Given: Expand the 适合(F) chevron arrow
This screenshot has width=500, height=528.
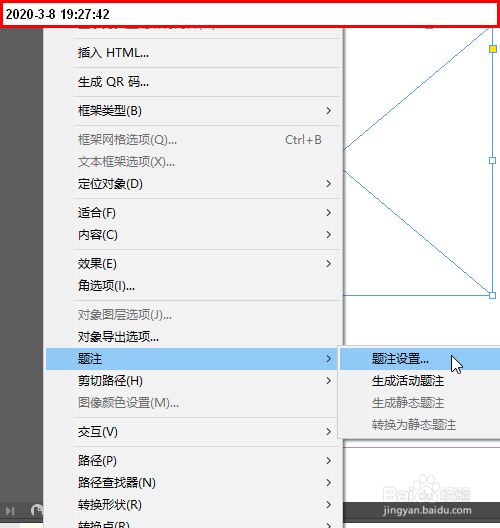Looking at the screenshot, I should pos(329,213).
